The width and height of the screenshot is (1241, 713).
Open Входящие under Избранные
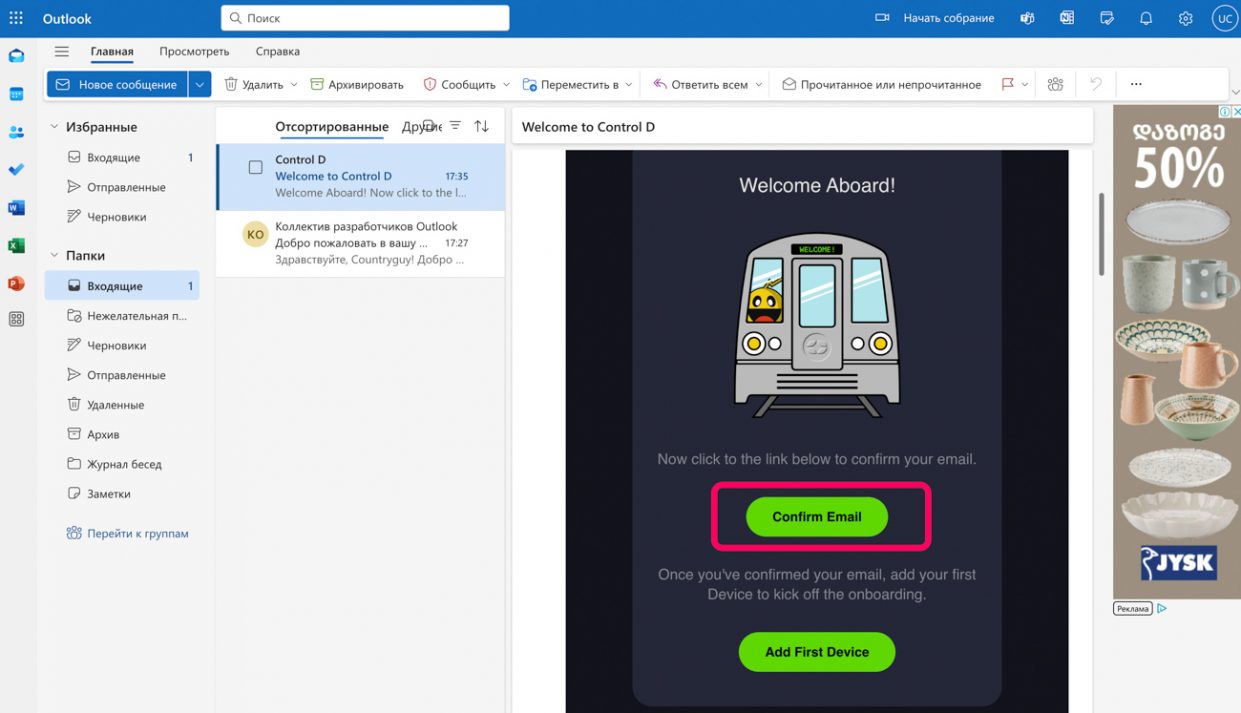[x=122, y=158]
